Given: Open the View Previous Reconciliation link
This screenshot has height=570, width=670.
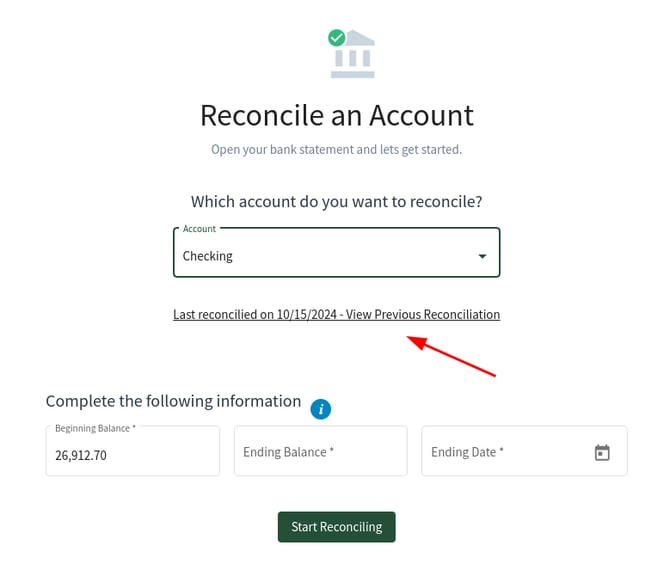Looking at the screenshot, I should point(423,314).
